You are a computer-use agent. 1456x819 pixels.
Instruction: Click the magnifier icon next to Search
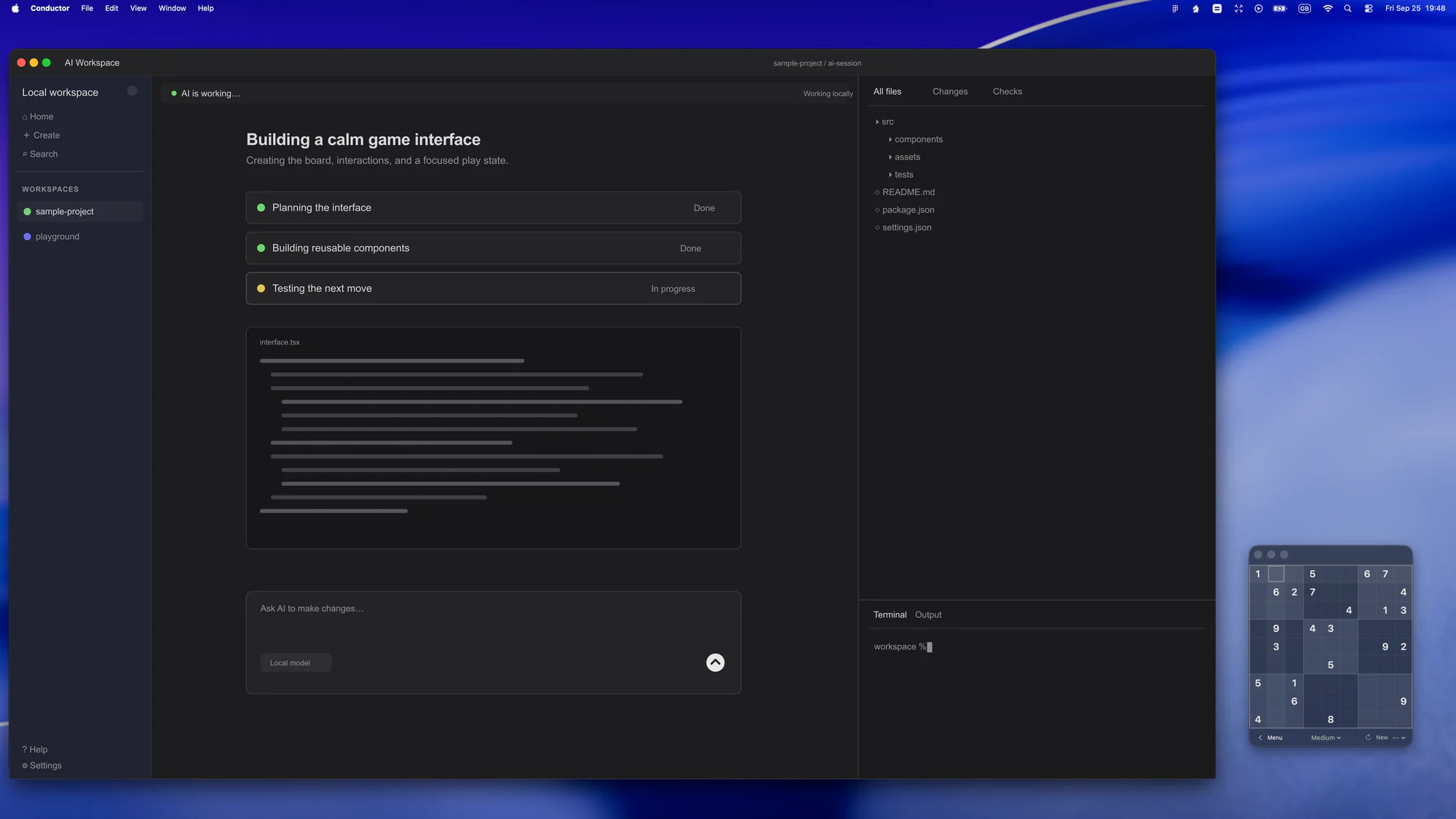coord(25,154)
